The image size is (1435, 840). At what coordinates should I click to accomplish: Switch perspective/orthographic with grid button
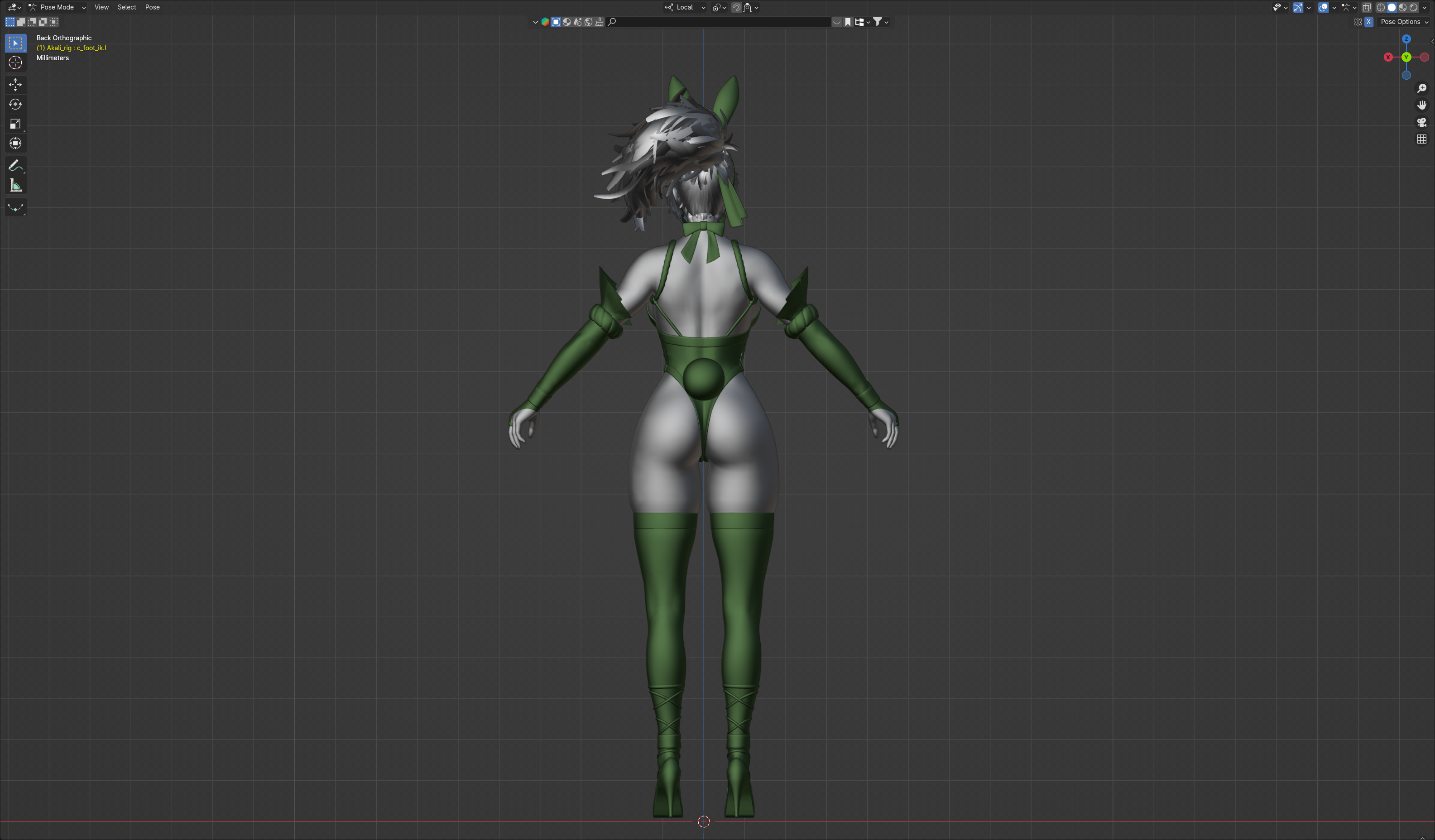1422,139
